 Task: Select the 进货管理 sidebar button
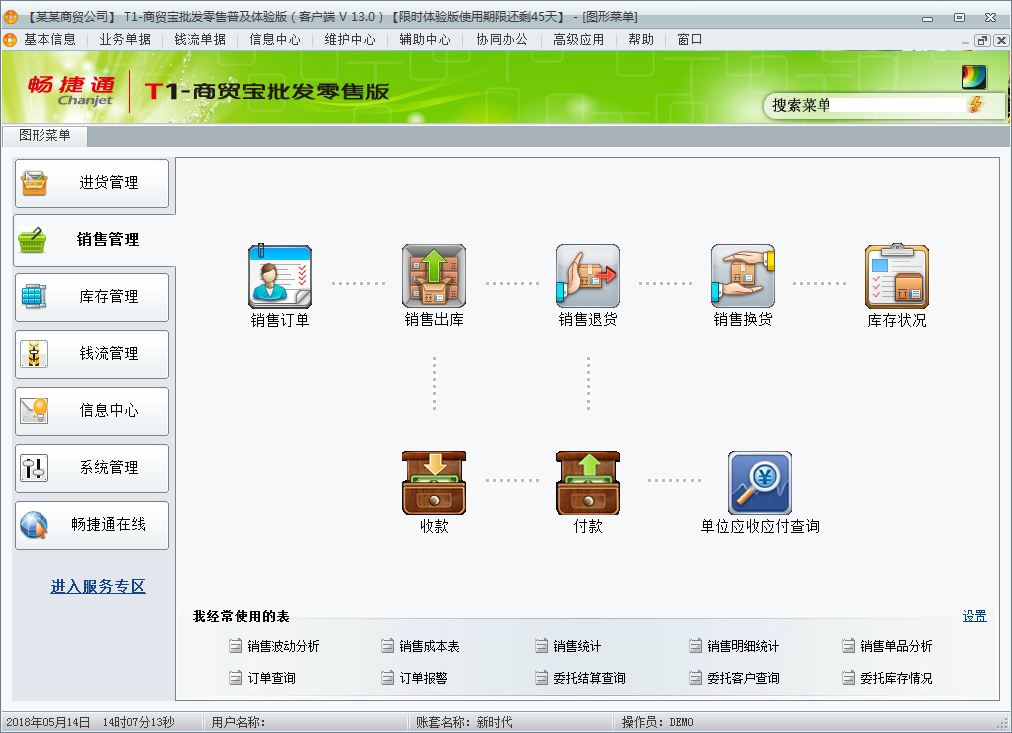tap(92, 183)
